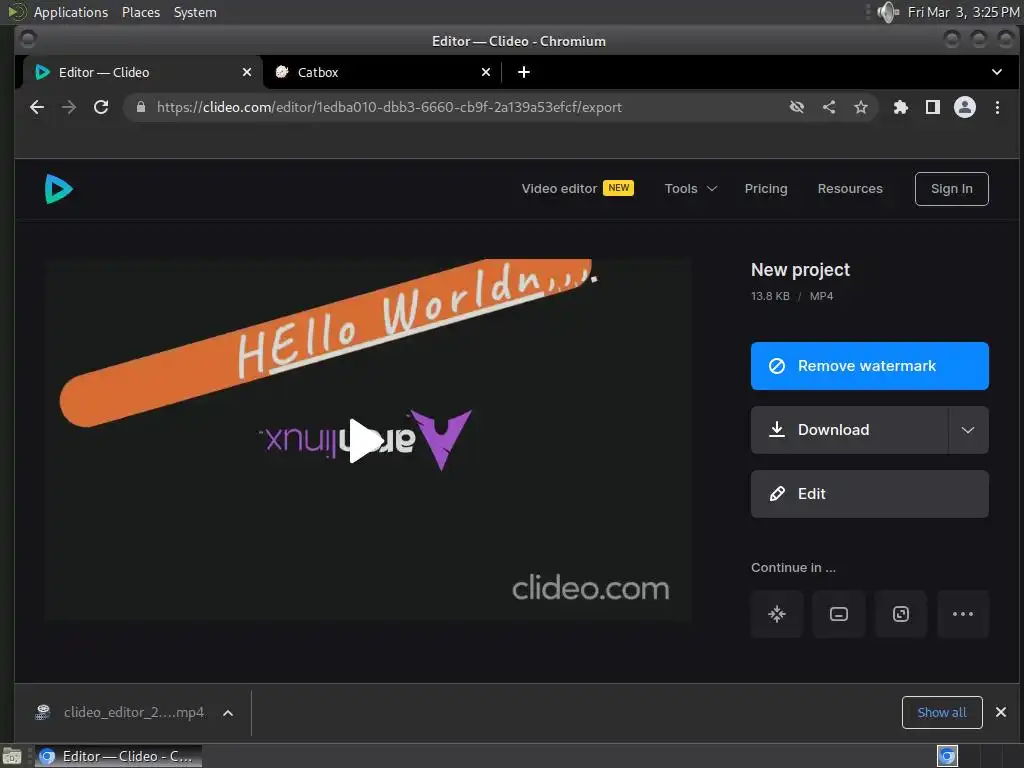Click the browser forward arrow
Image resolution: width=1024 pixels, height=768 pixels.
click(69, 107)
